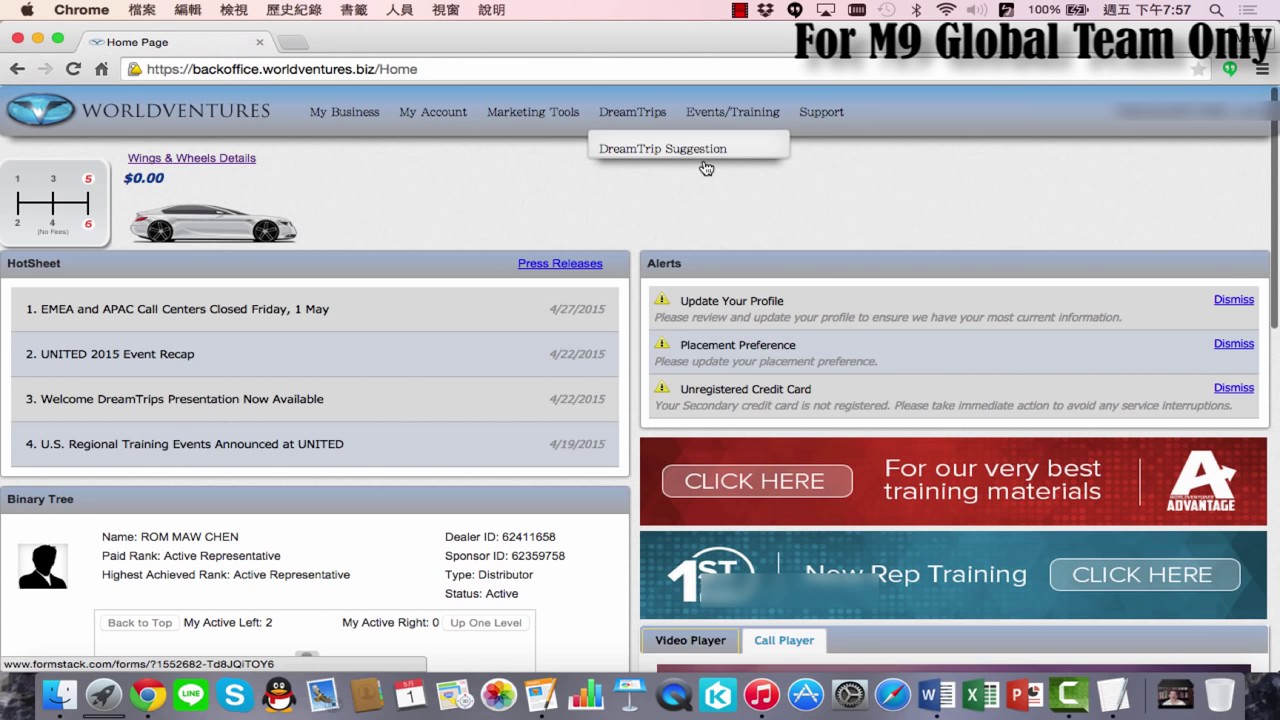Open Launchpad rocket in the dock
The width and height of the screenshot is (1280, 720).
click(x=103, y=695)
